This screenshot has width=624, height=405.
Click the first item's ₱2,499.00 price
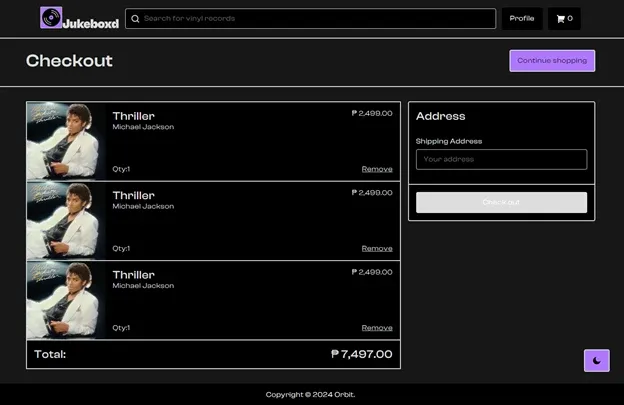pyautogui.click(x=372, y=113)
